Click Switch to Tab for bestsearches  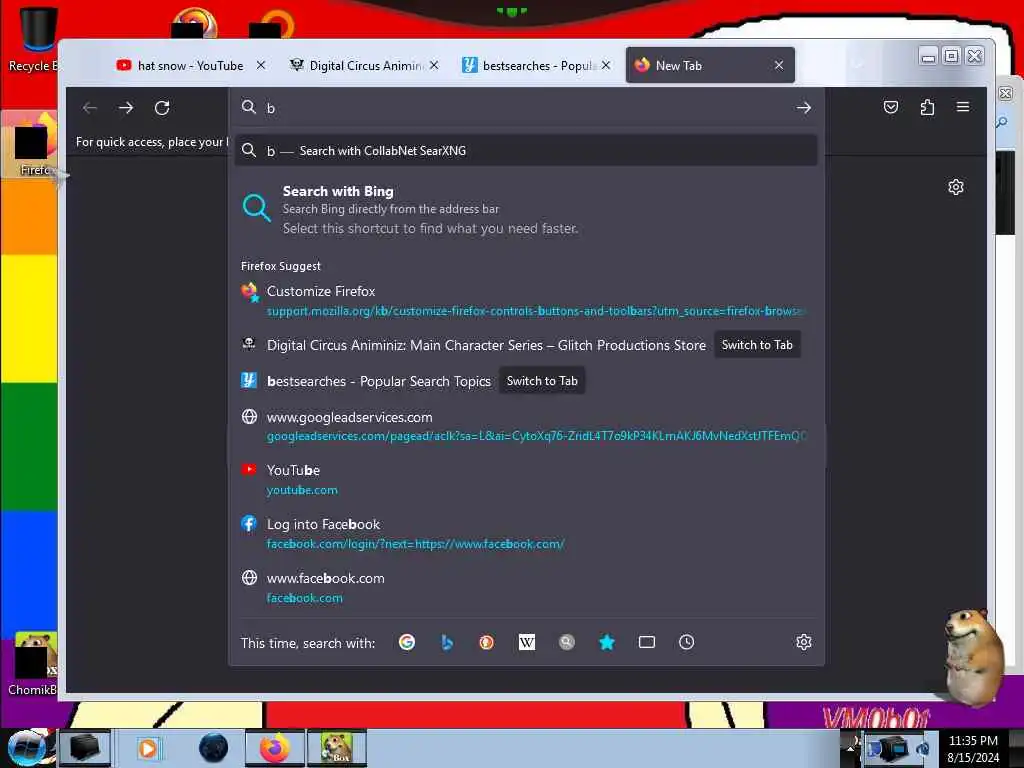pyautogui.click(x=542, y=381)
